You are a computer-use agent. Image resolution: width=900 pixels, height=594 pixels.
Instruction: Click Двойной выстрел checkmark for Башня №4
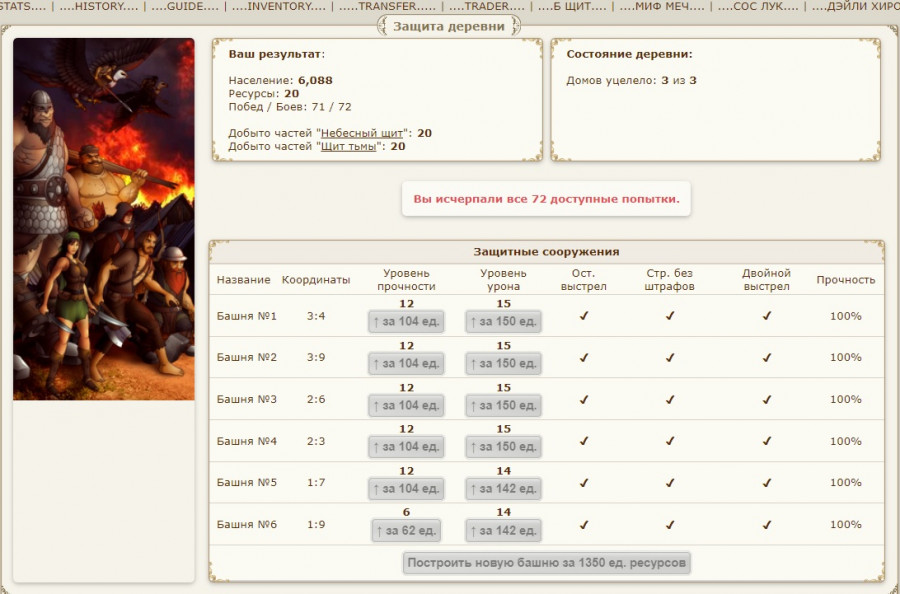tap(766, 441)
